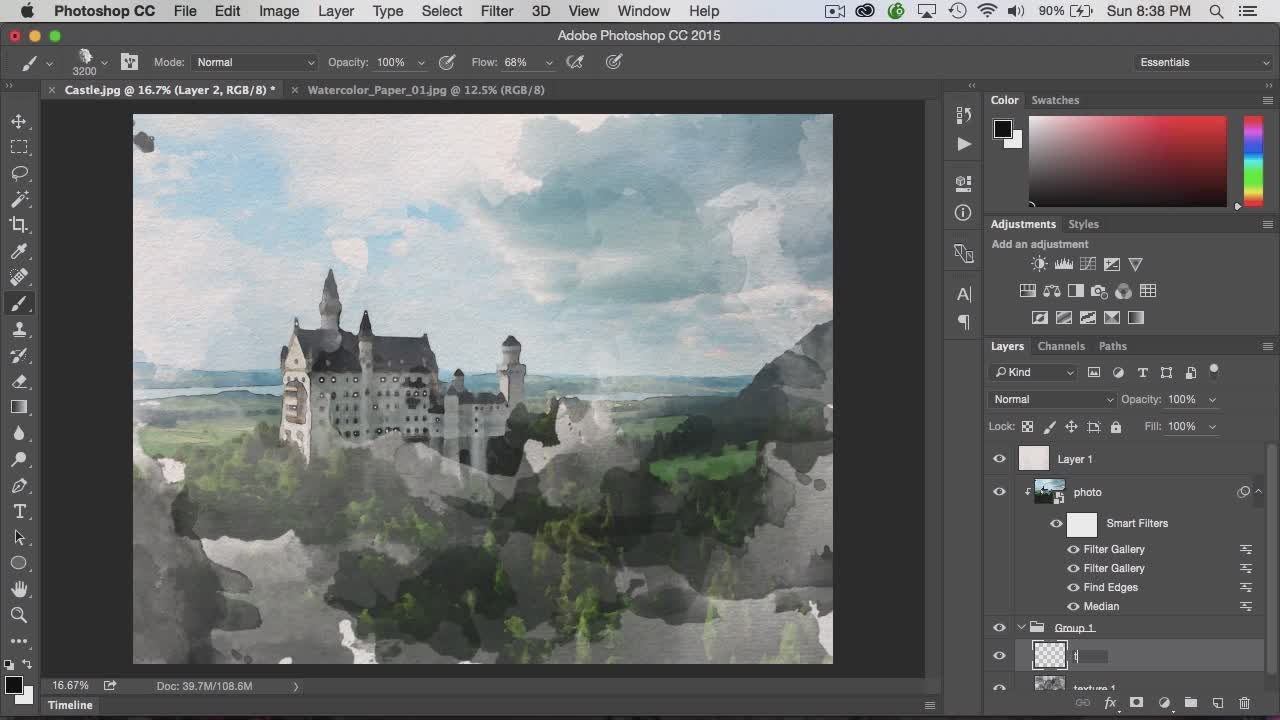Select the Zoom tool
The width and height of the screenshot is (1280, 720).
(19, 615)
